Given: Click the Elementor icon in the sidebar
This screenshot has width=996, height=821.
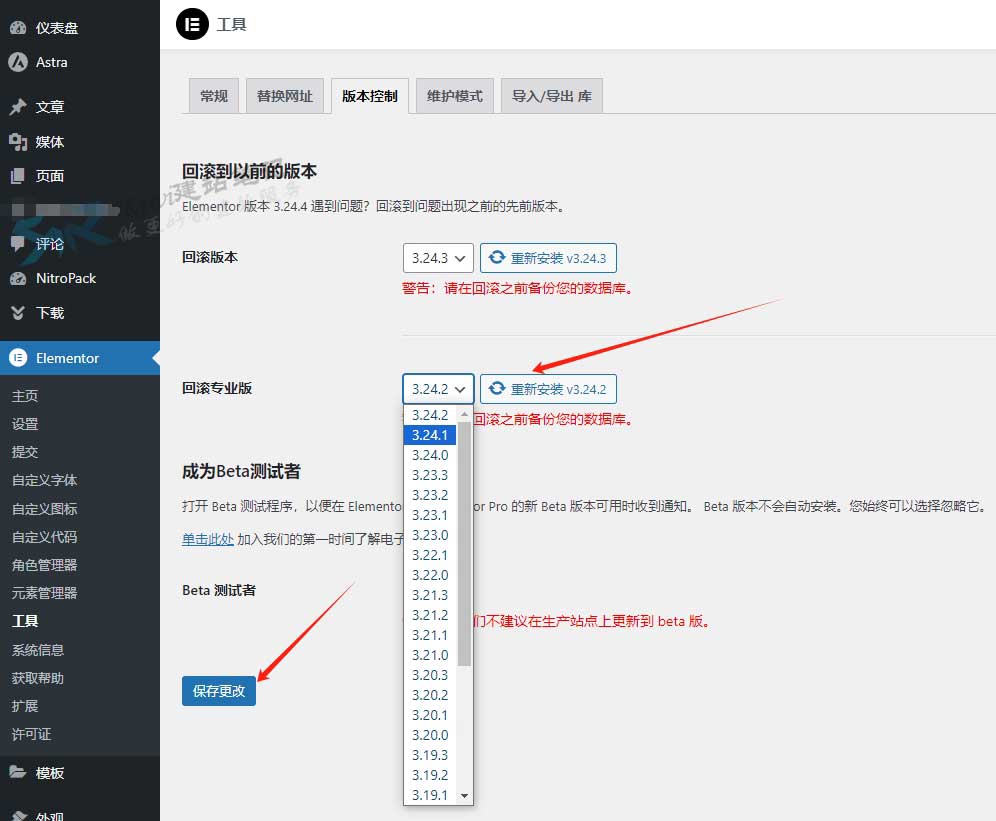Looking at the screenshot, I should [x=18, y=358].
